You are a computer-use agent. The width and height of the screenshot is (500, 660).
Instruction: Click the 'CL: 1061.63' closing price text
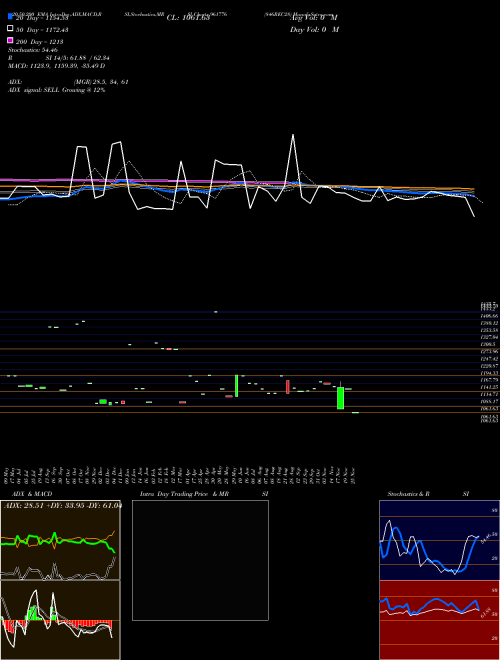point(188,18)
